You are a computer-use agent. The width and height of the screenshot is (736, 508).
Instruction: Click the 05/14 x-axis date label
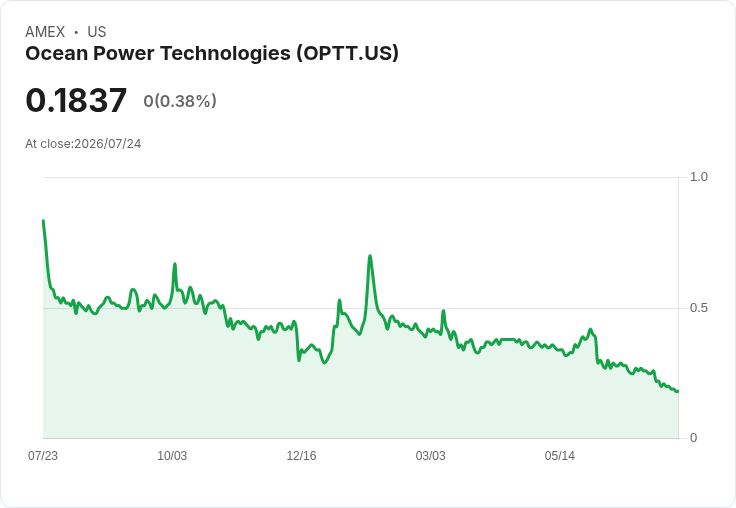pos(560,456)
